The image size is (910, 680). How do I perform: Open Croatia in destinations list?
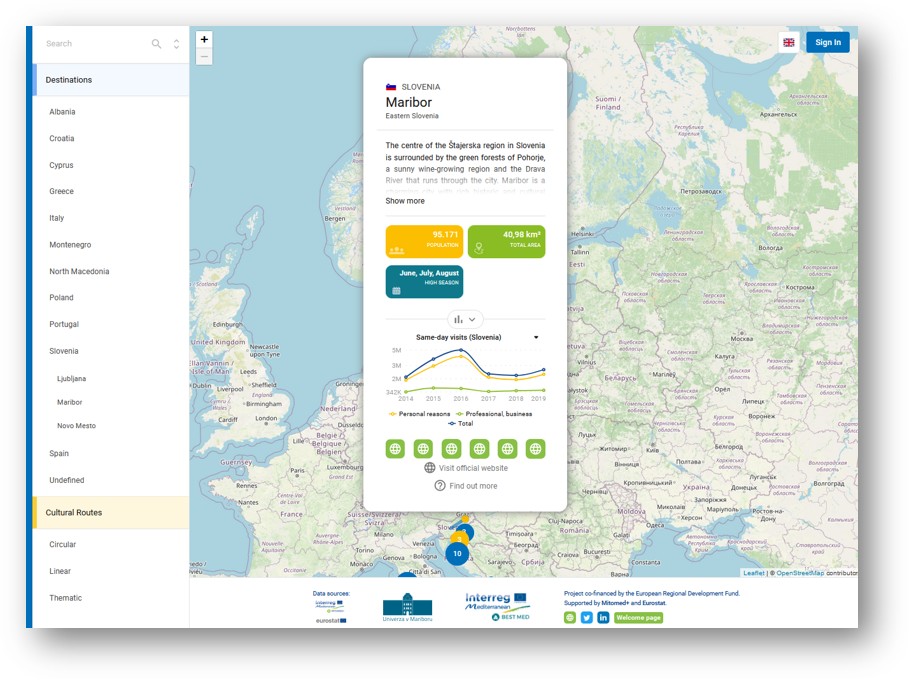click(62, 139)
